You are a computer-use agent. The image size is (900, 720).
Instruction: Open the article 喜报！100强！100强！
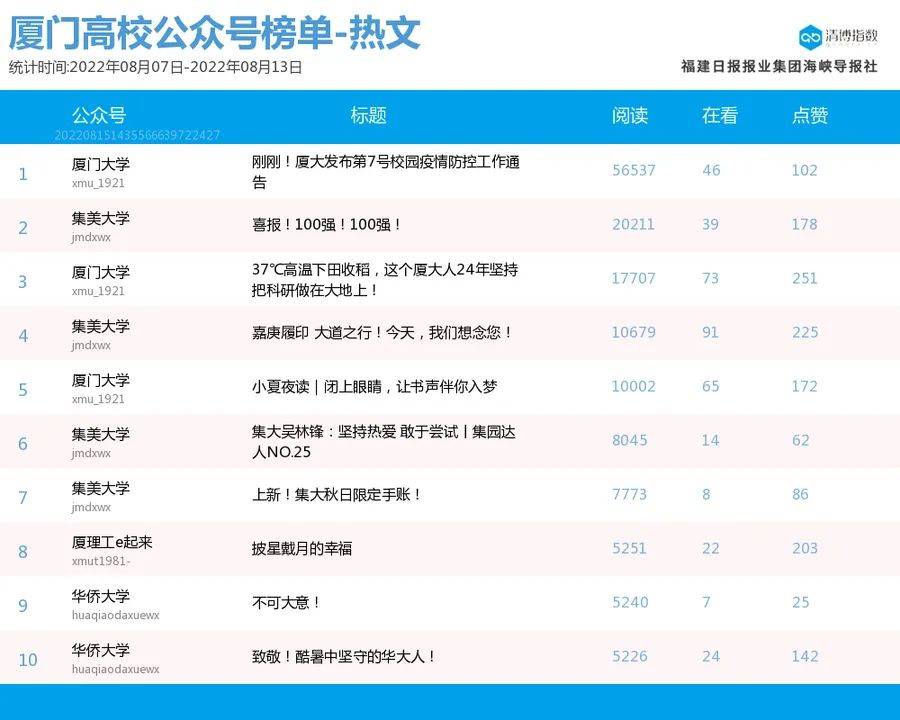[x=326, y=224]
